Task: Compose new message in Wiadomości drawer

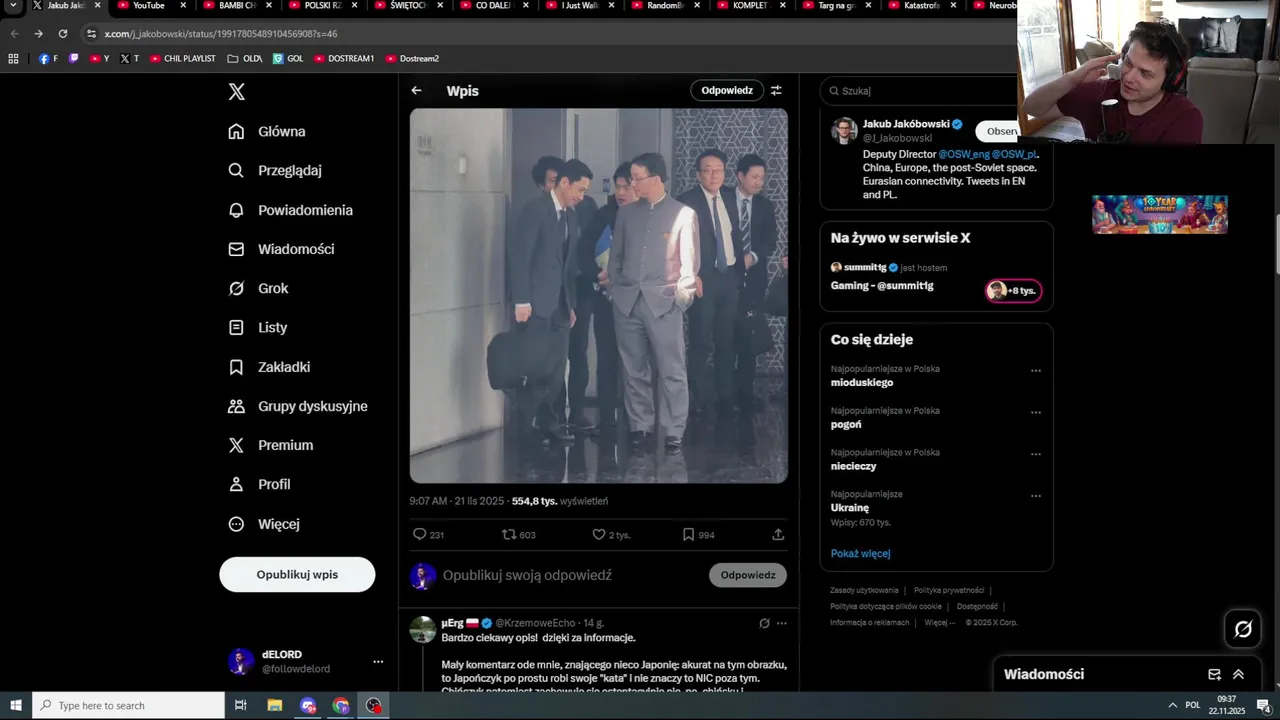Action: [x=1214, y=675]
